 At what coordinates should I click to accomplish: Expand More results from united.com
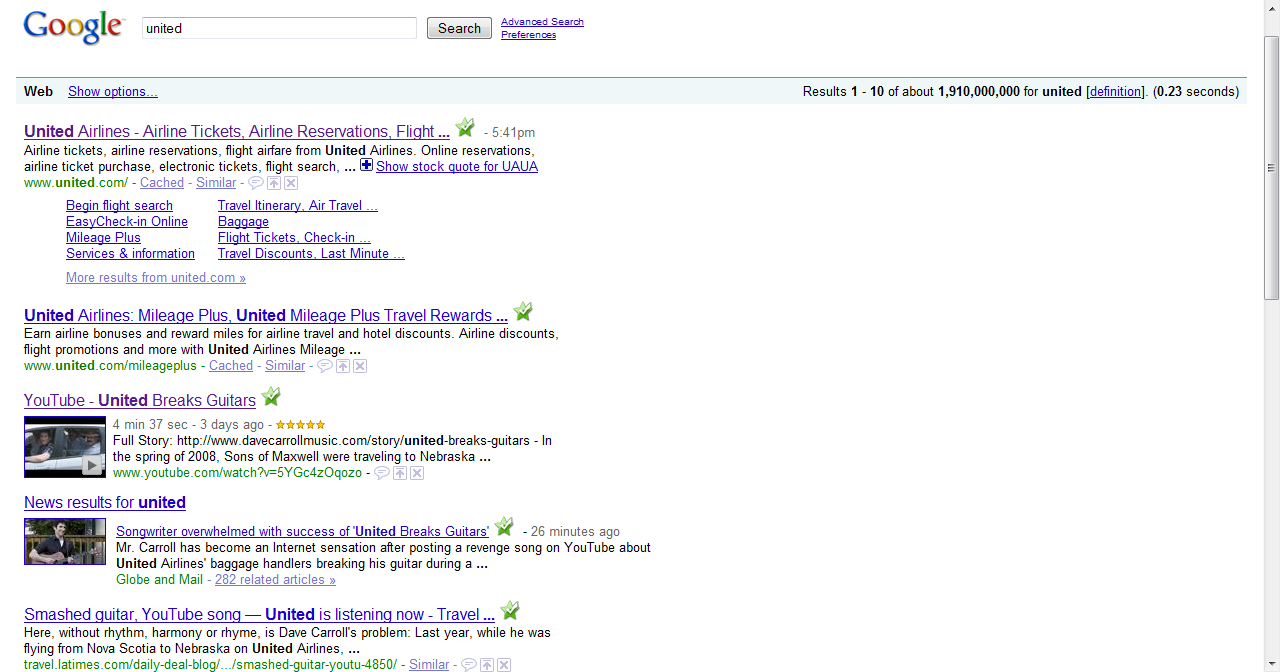(x=156, y=278)
